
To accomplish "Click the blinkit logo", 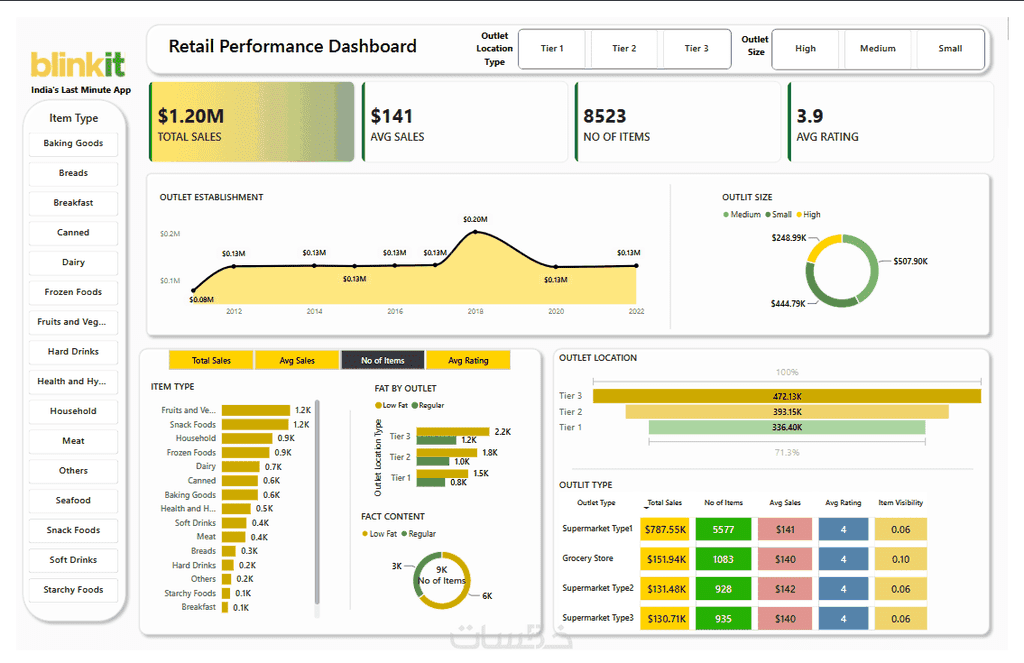I will pos(78,65).
